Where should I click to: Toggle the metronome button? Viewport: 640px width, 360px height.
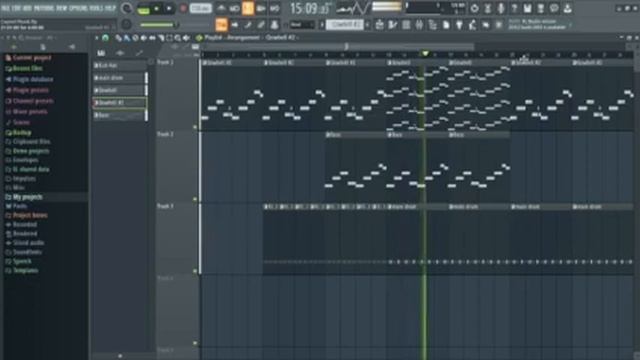221,8
